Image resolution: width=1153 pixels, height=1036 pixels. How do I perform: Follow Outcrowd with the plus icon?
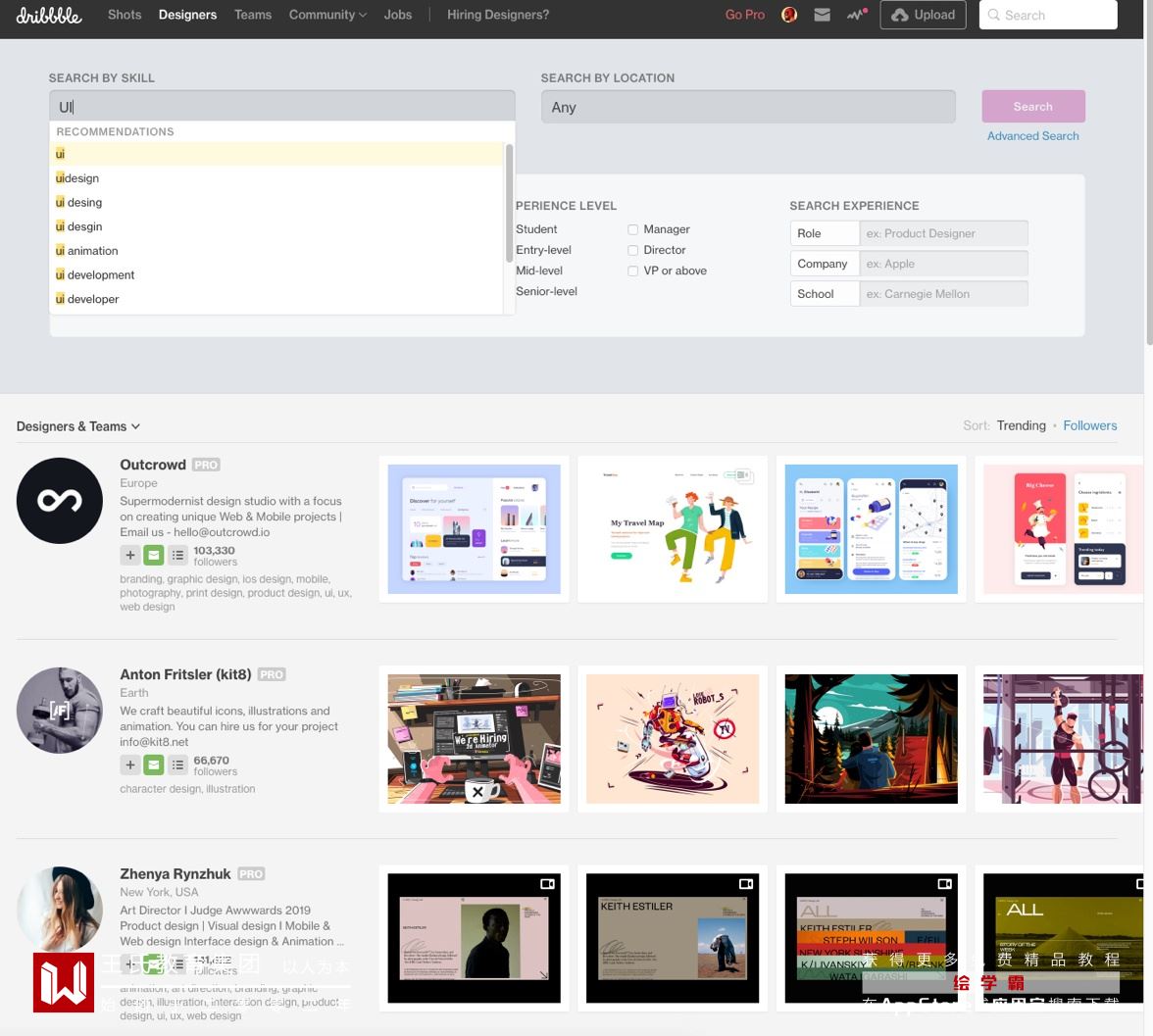pos(130,555)
